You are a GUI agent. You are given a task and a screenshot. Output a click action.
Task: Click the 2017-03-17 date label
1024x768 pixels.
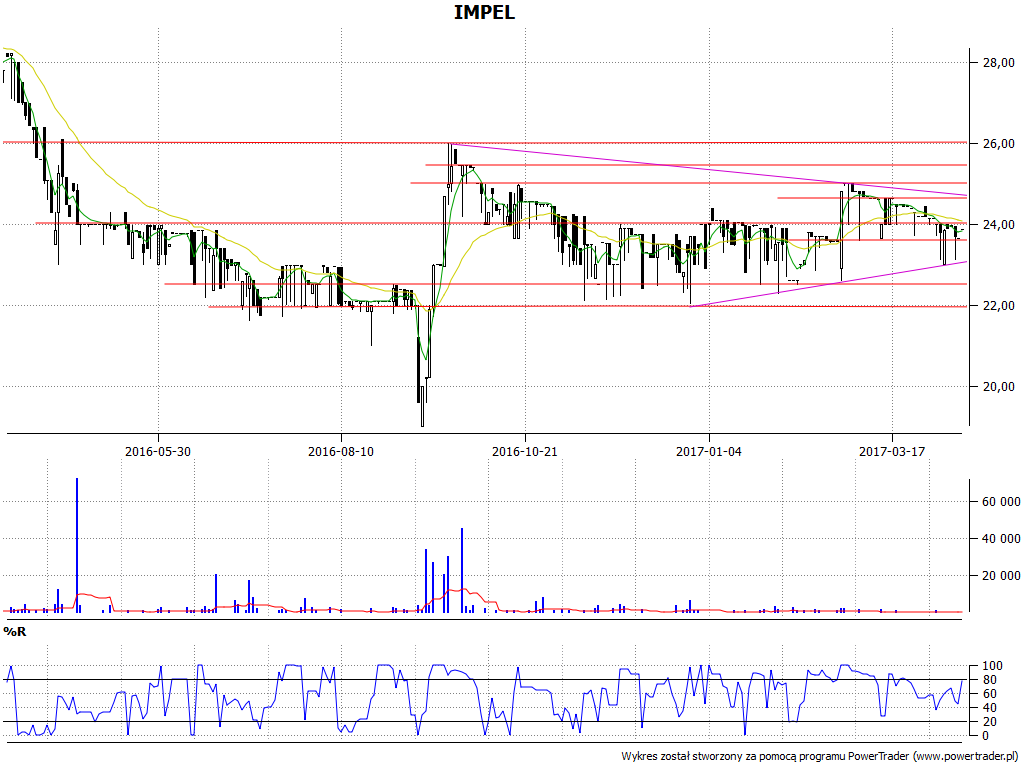(x=892, y=451)
